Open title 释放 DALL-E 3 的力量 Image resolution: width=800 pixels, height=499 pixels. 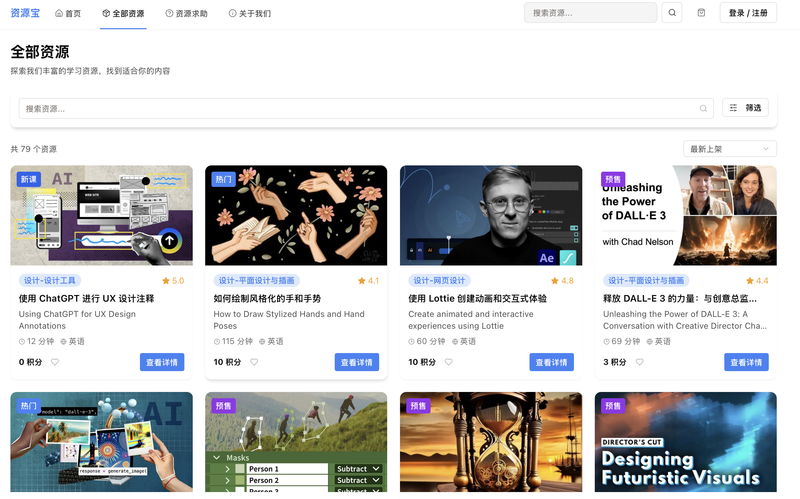click(680, 298)
